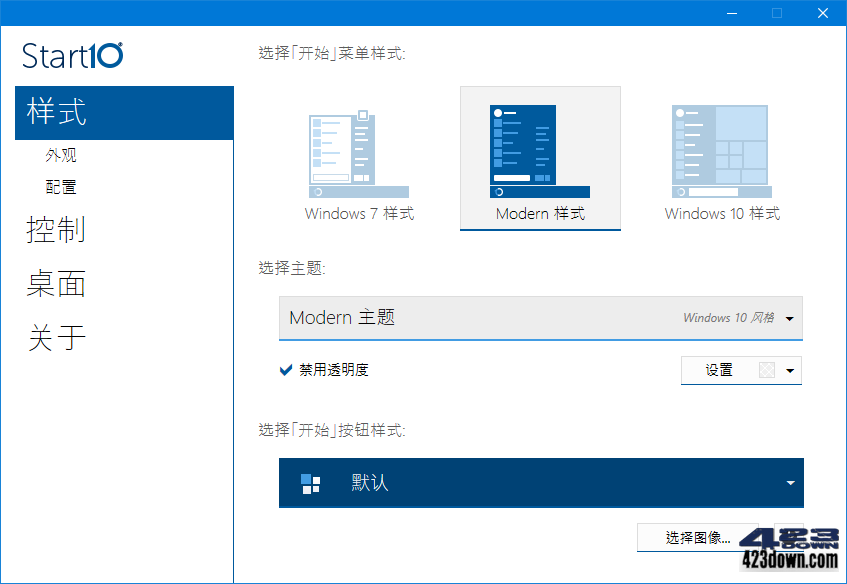Open the 桌面 section
The width and height of the screenshot is (847, 584).
57,284
